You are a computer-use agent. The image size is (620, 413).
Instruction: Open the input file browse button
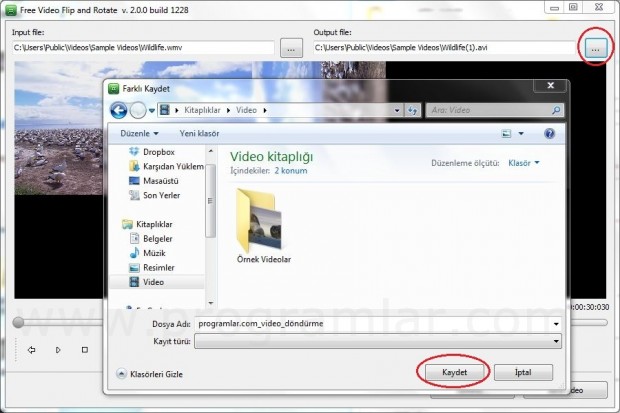coord(291,48)
